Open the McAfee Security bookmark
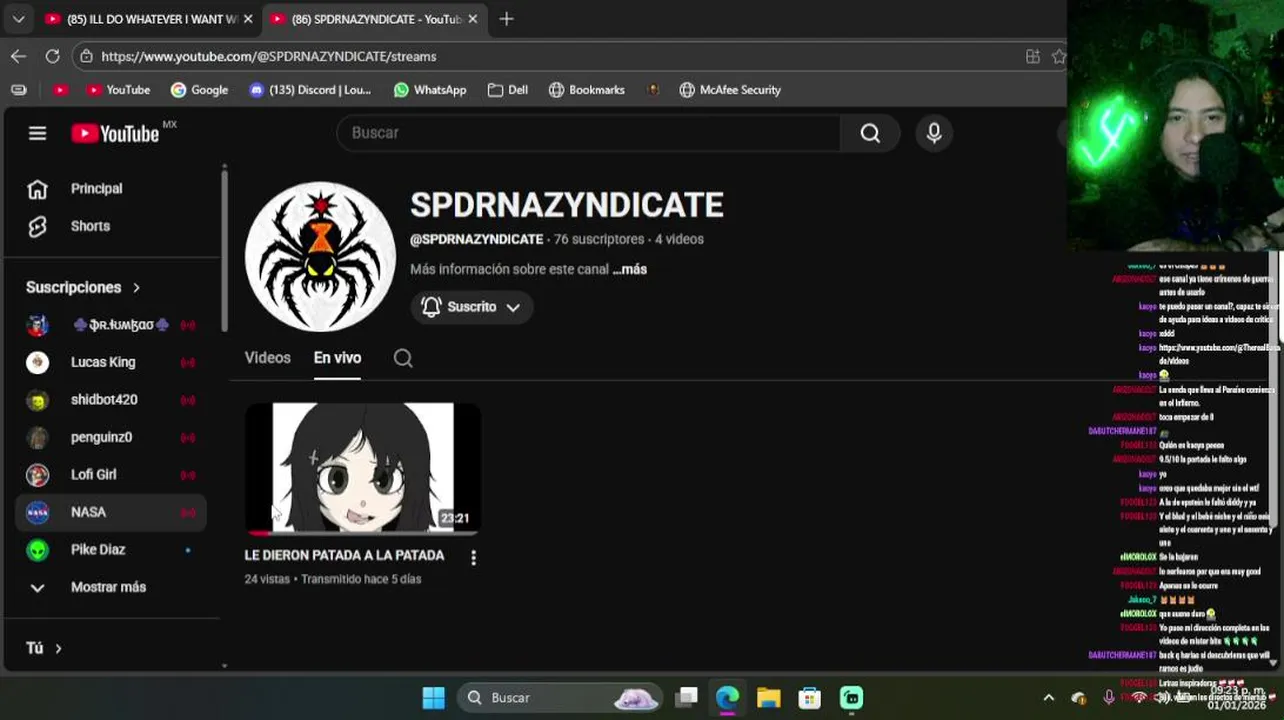Image resolution: width=1284 pixels, height=720 pixels. click(730, 90)
